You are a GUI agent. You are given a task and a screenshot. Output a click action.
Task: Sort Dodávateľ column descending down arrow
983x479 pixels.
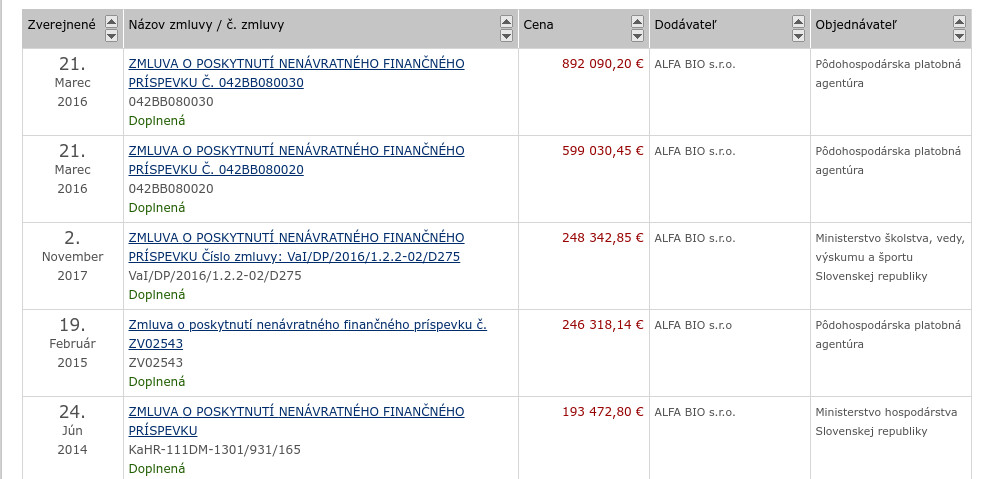click(795, 36)
